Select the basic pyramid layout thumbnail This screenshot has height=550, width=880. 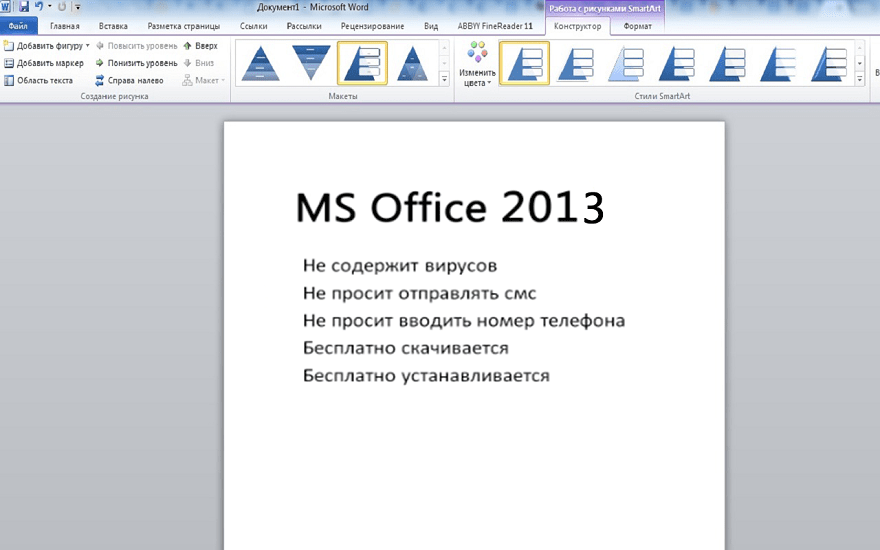(260, 63)
